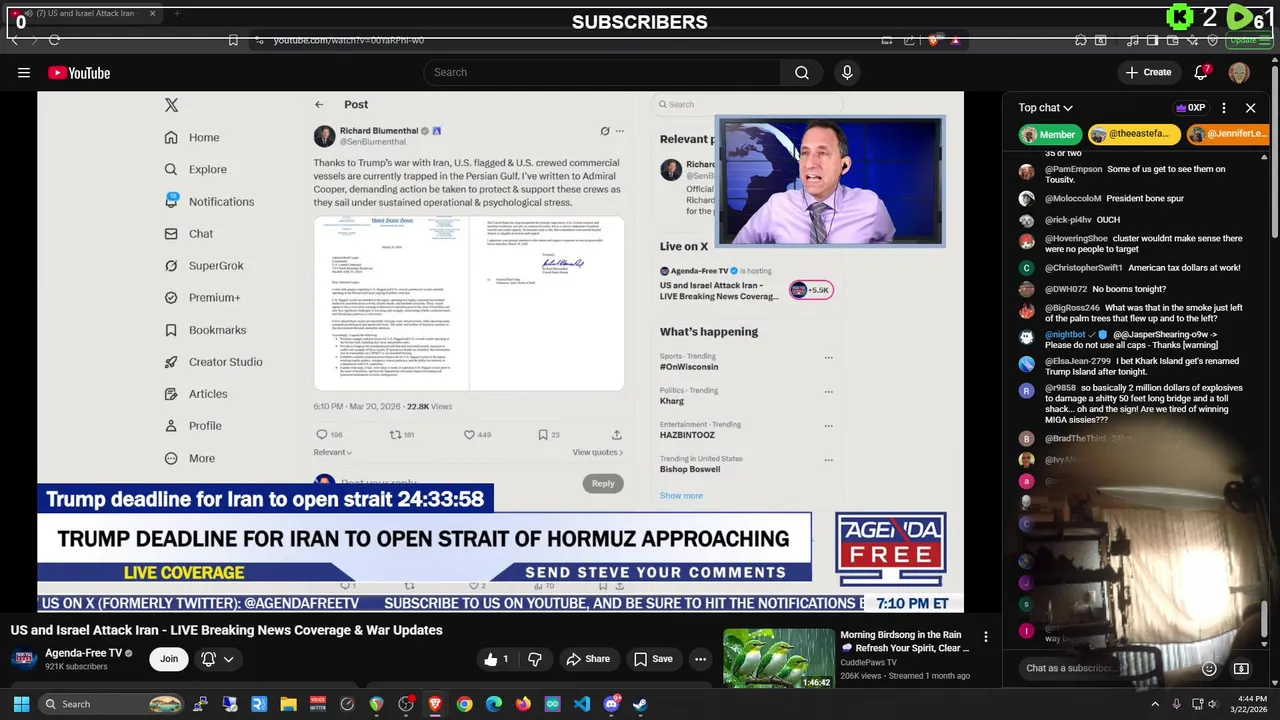Go back in browser history
This screenshot has width=1280, height=720.
[14, 40]
